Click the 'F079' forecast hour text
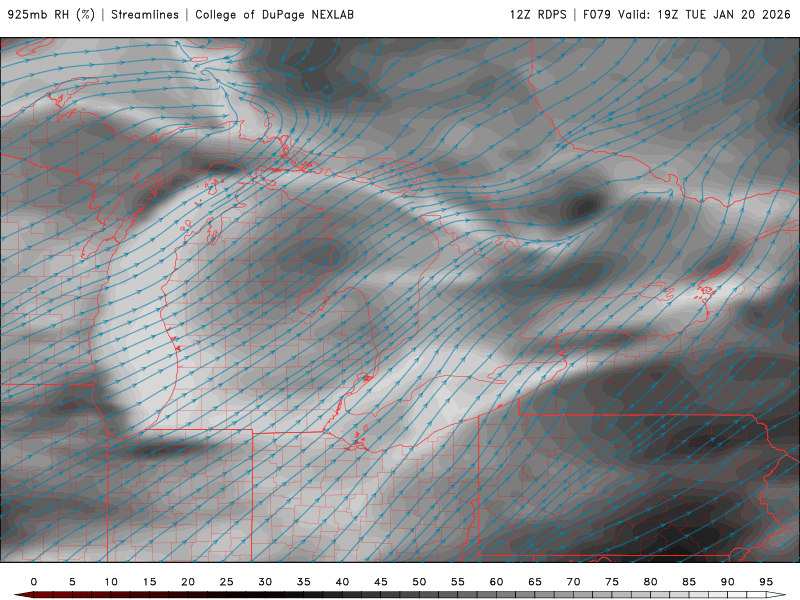This screenshot has height=600, width=800. tap(597, 14)
